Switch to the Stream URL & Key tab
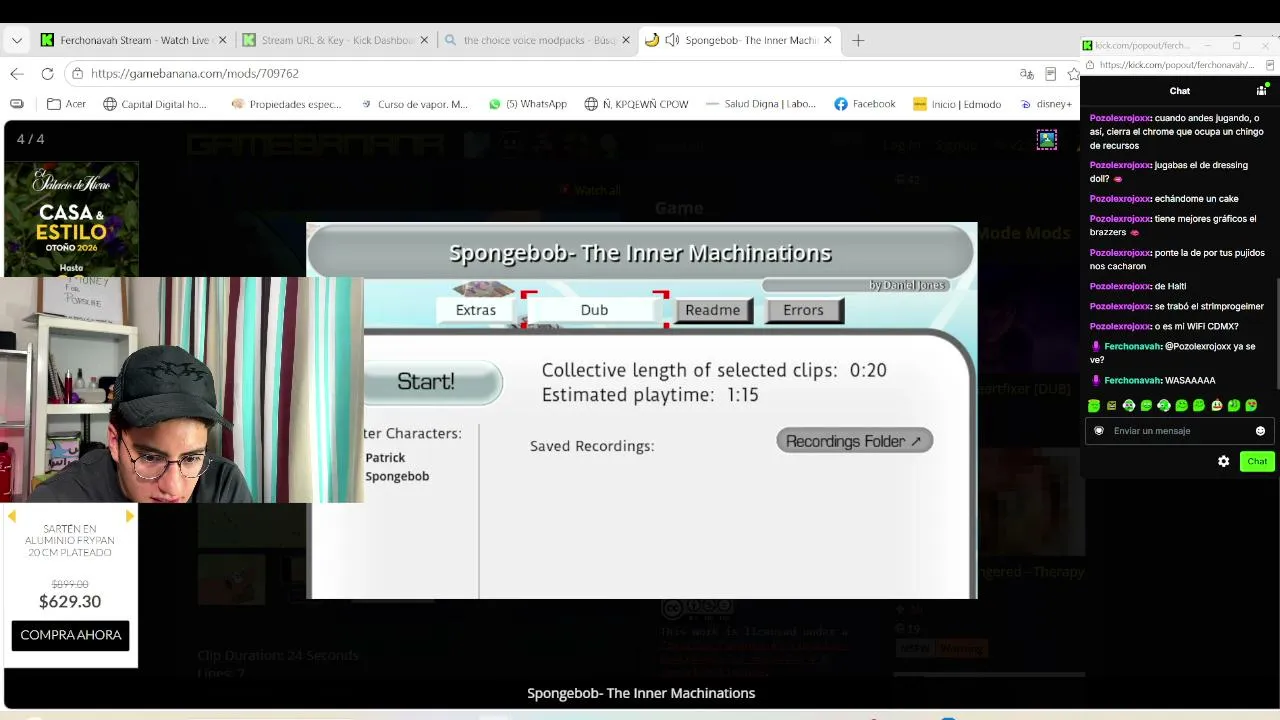Viewport: 1280px width, 720px height. pyautogui.click(x=336, y=40)
